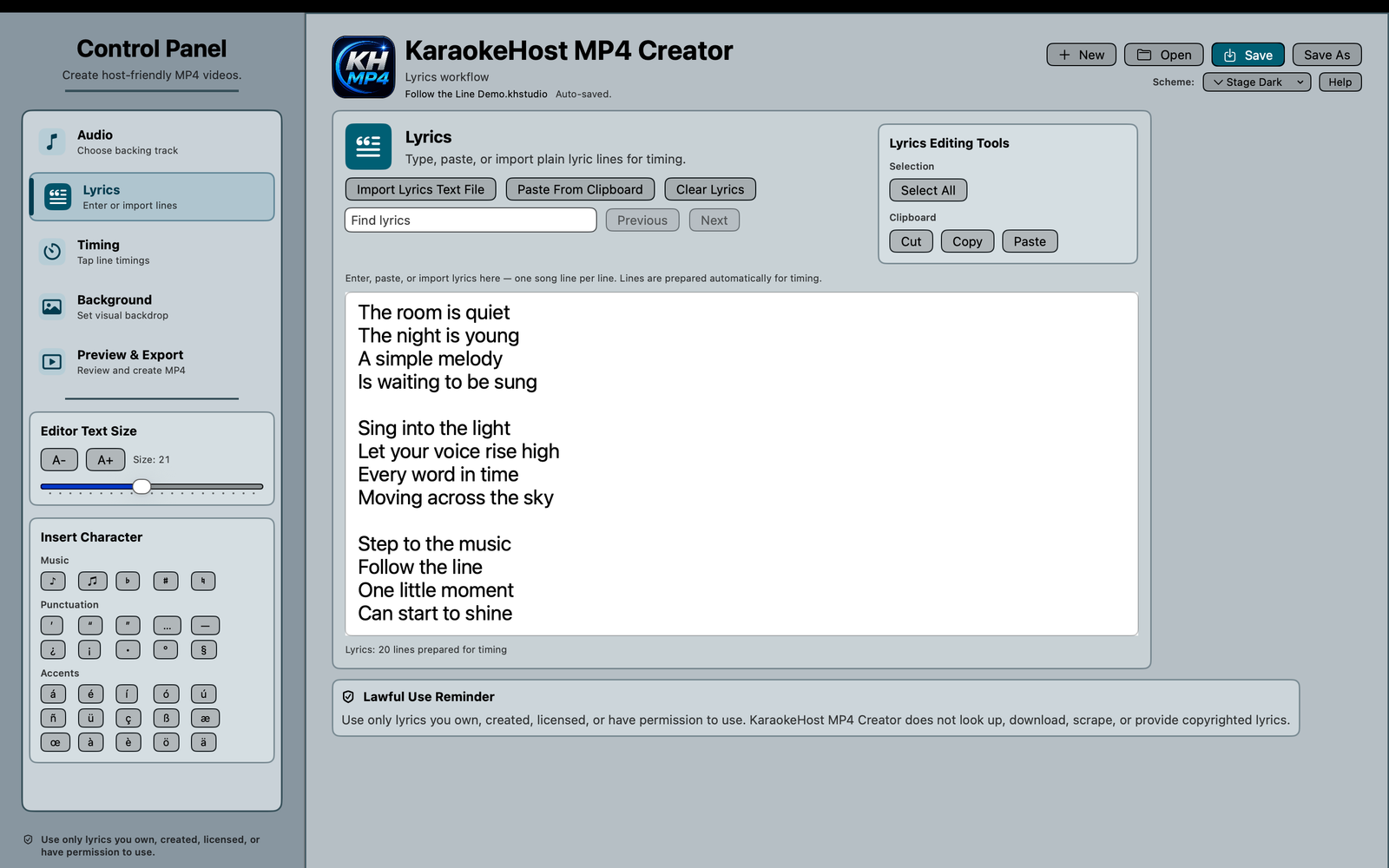The image size is (1389, 868).
Task: Insert the section sign §
Action: click(203, 649)
